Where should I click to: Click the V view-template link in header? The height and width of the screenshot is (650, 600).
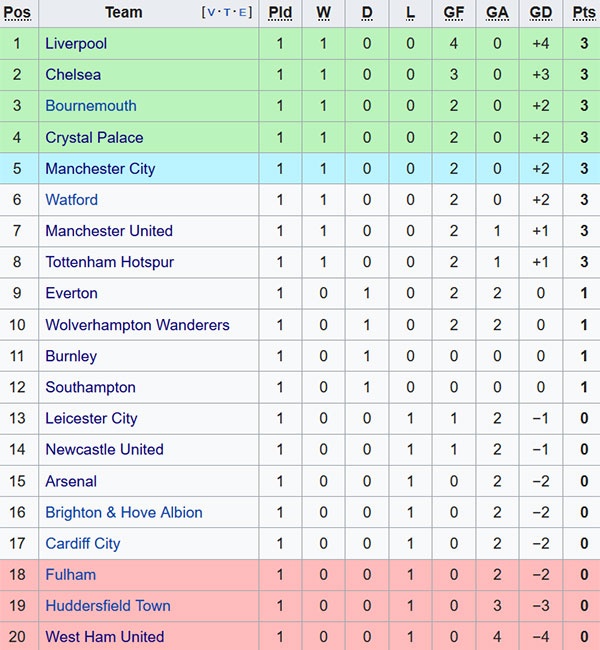(212, 13)
